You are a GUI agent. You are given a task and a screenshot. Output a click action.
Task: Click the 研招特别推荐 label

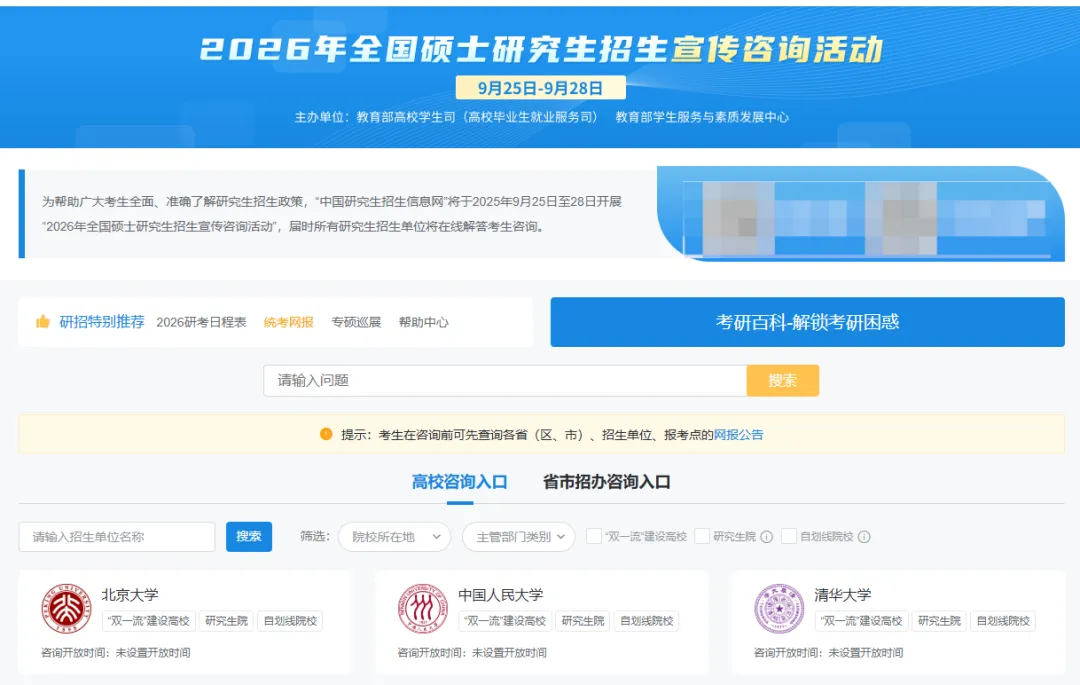pos(102,322)
